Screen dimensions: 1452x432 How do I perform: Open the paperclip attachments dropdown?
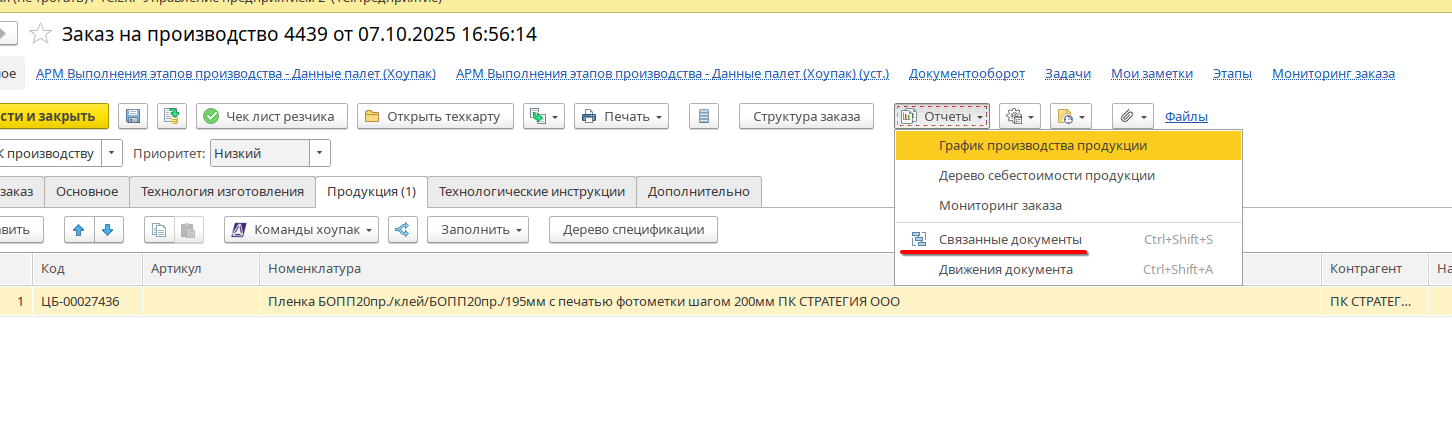pos(1133,116)
